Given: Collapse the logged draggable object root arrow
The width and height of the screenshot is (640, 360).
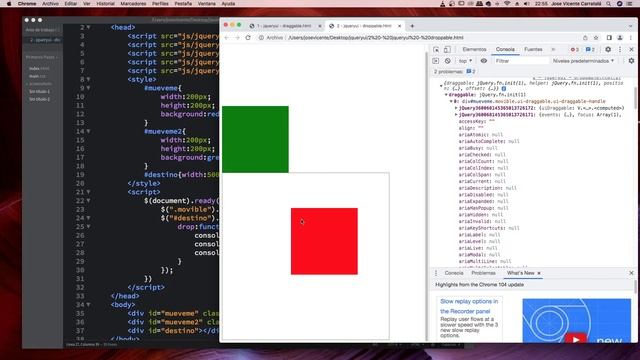Looking at the screenshot, I should coord(441,86).
